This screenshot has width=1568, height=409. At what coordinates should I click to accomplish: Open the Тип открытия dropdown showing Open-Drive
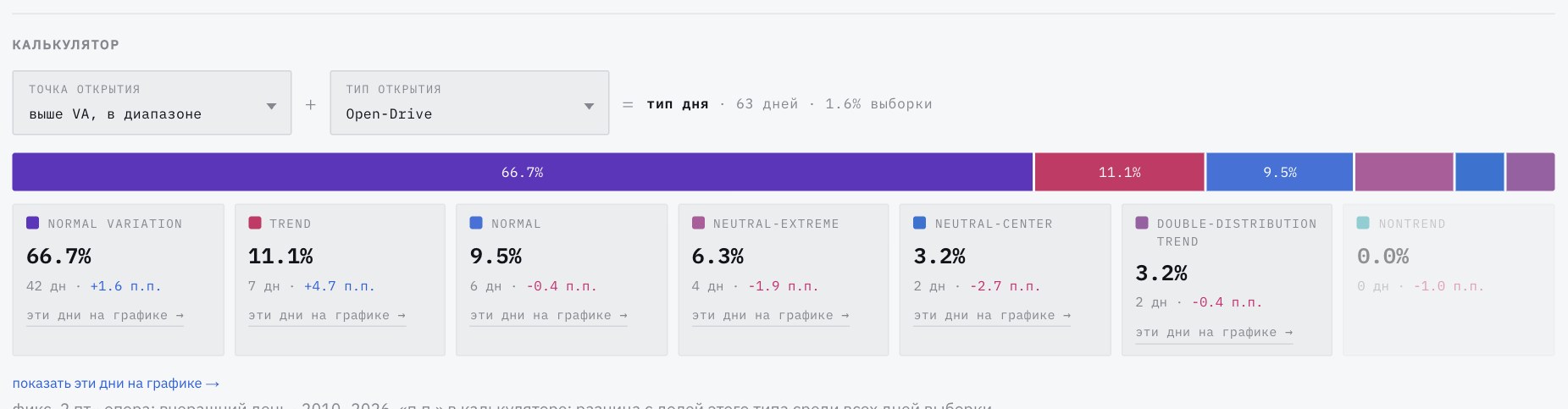tap(469, 102)
